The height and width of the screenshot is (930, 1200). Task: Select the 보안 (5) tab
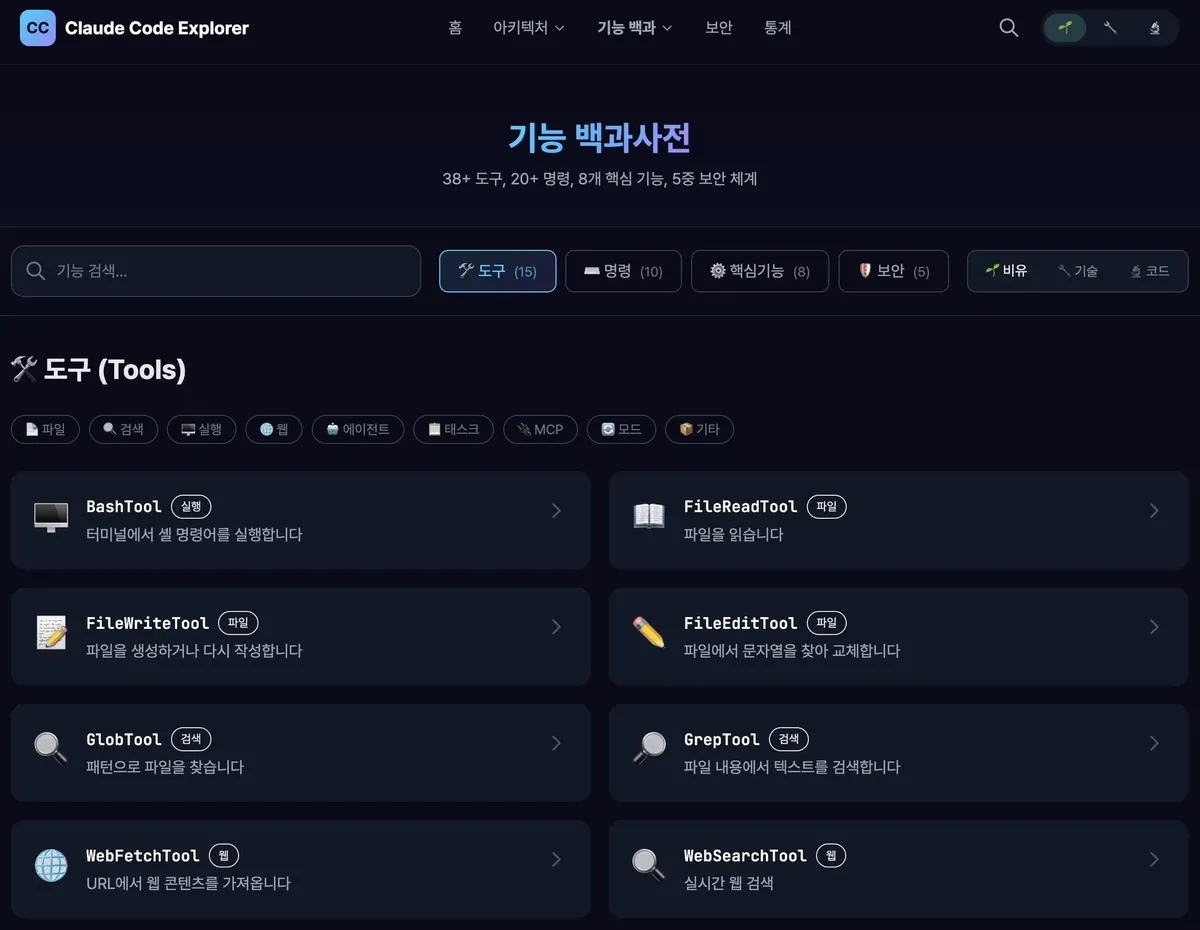pos(894,271)
